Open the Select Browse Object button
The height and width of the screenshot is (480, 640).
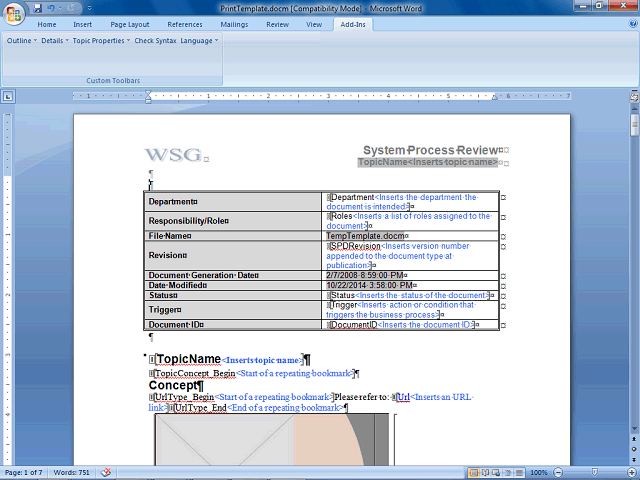click(x=634, y=449)
